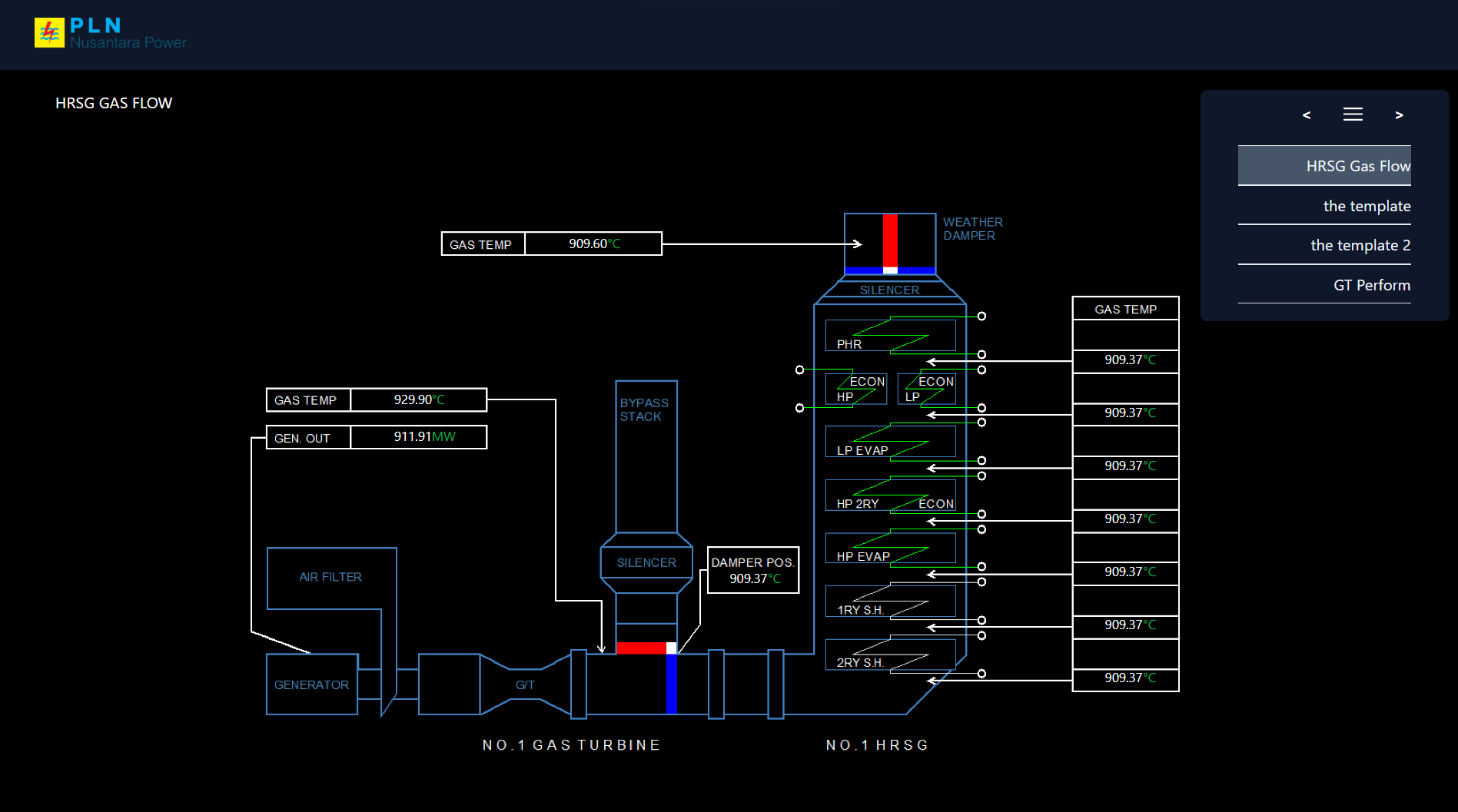Open the HRSG Gas Flow menu item
The image size is (1458, 812).
click(1324, 166)
